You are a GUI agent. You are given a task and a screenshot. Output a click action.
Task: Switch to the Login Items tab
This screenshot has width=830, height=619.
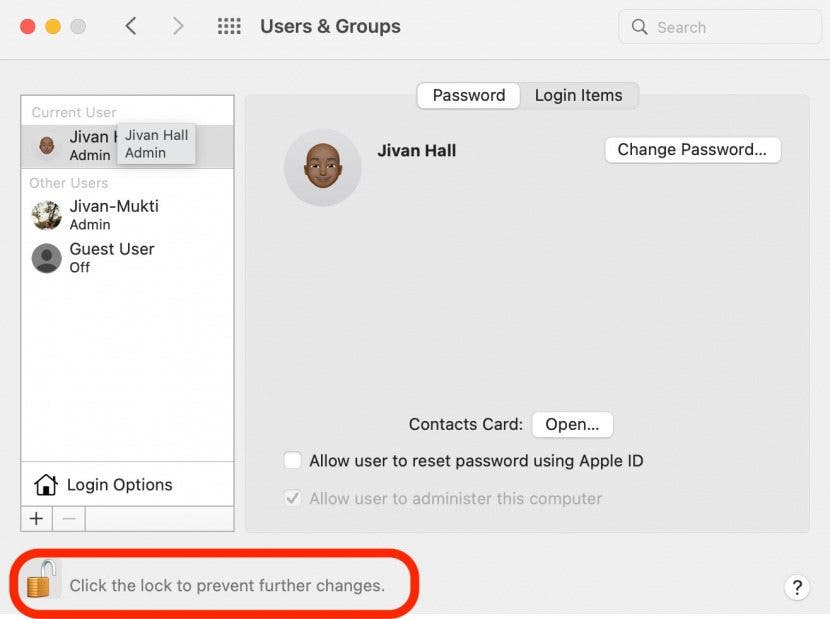[x=579, y=95]
